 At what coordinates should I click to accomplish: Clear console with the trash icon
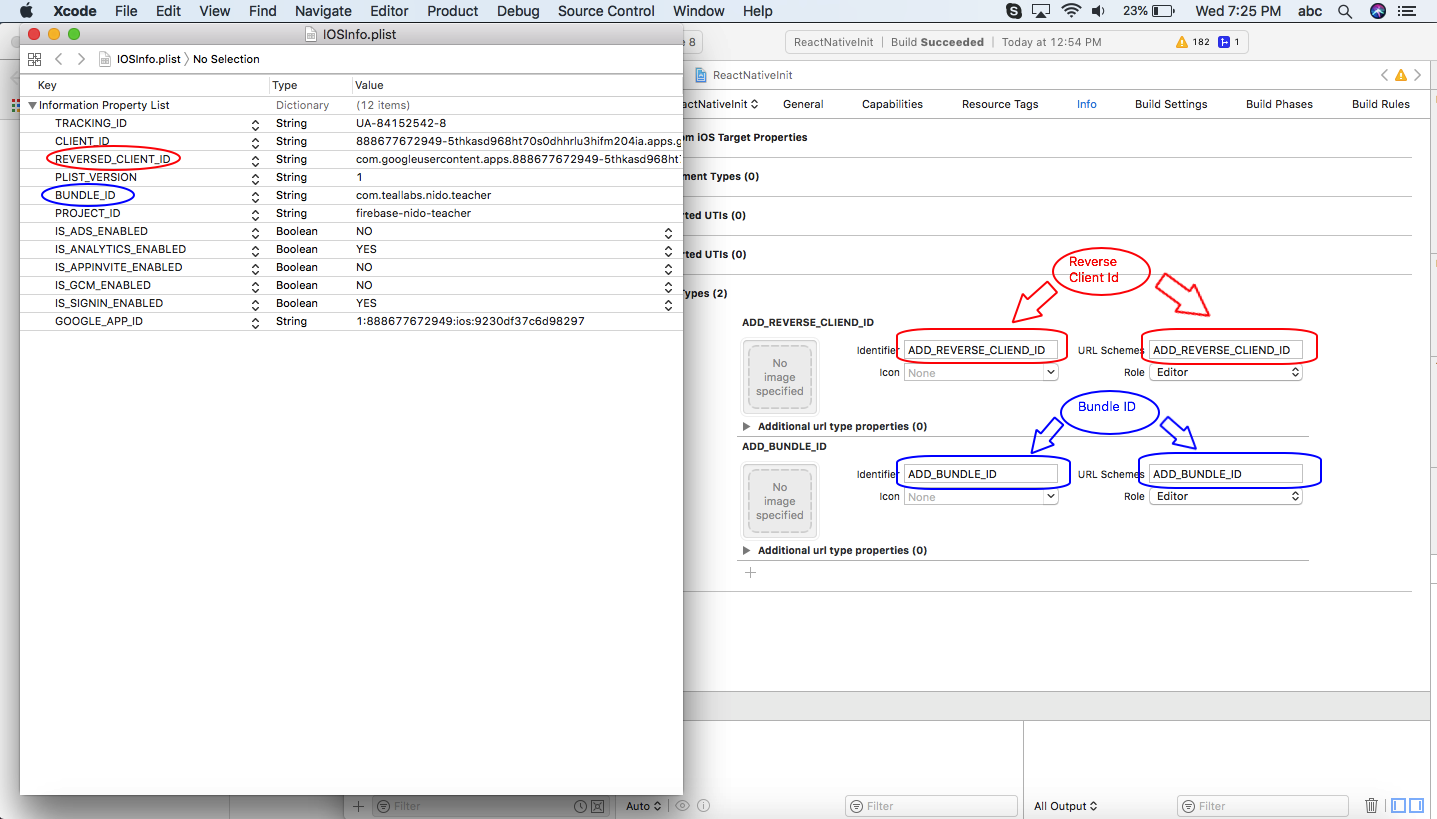[1372, 806]
